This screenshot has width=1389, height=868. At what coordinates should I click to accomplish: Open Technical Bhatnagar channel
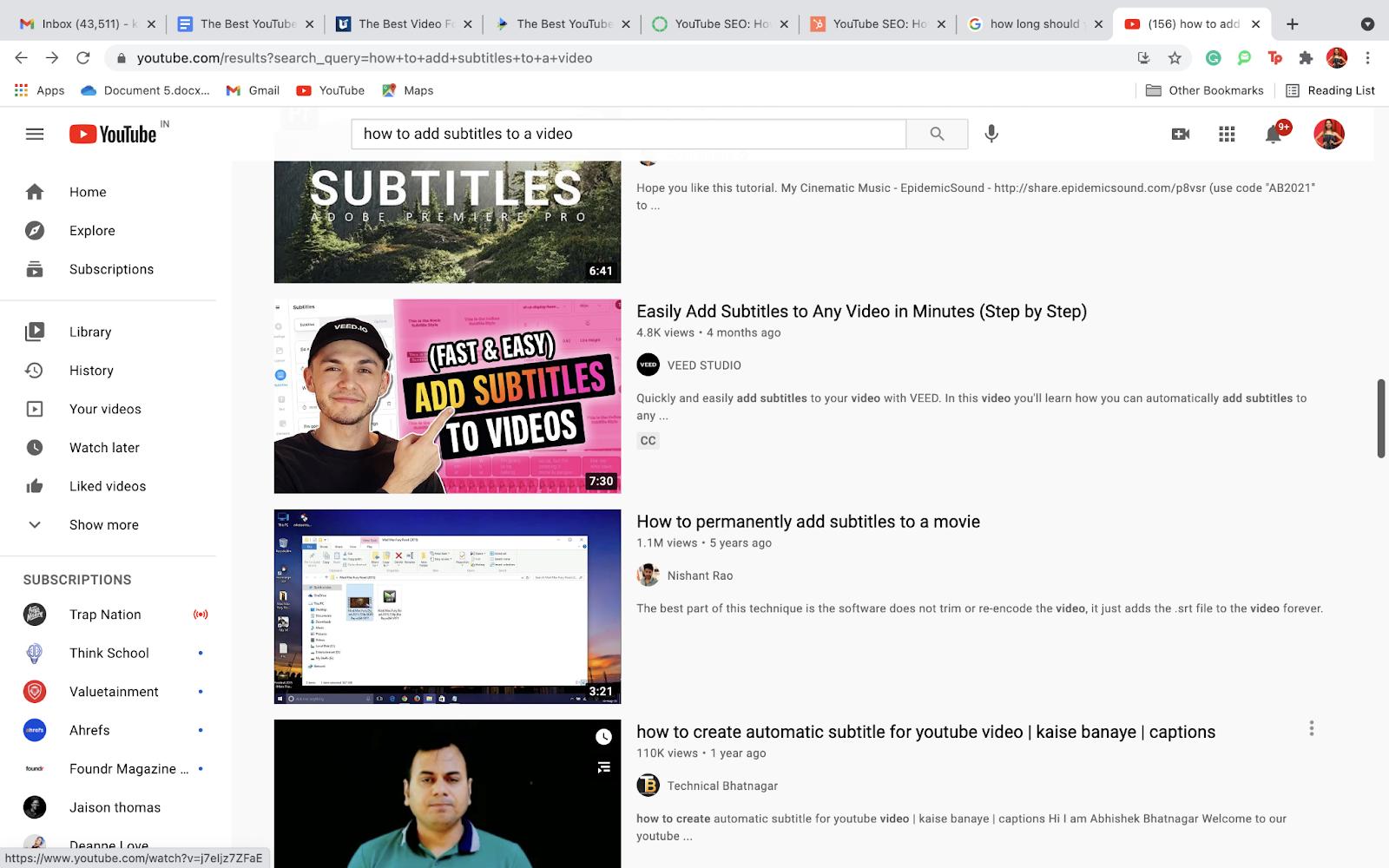pos(722,786)
